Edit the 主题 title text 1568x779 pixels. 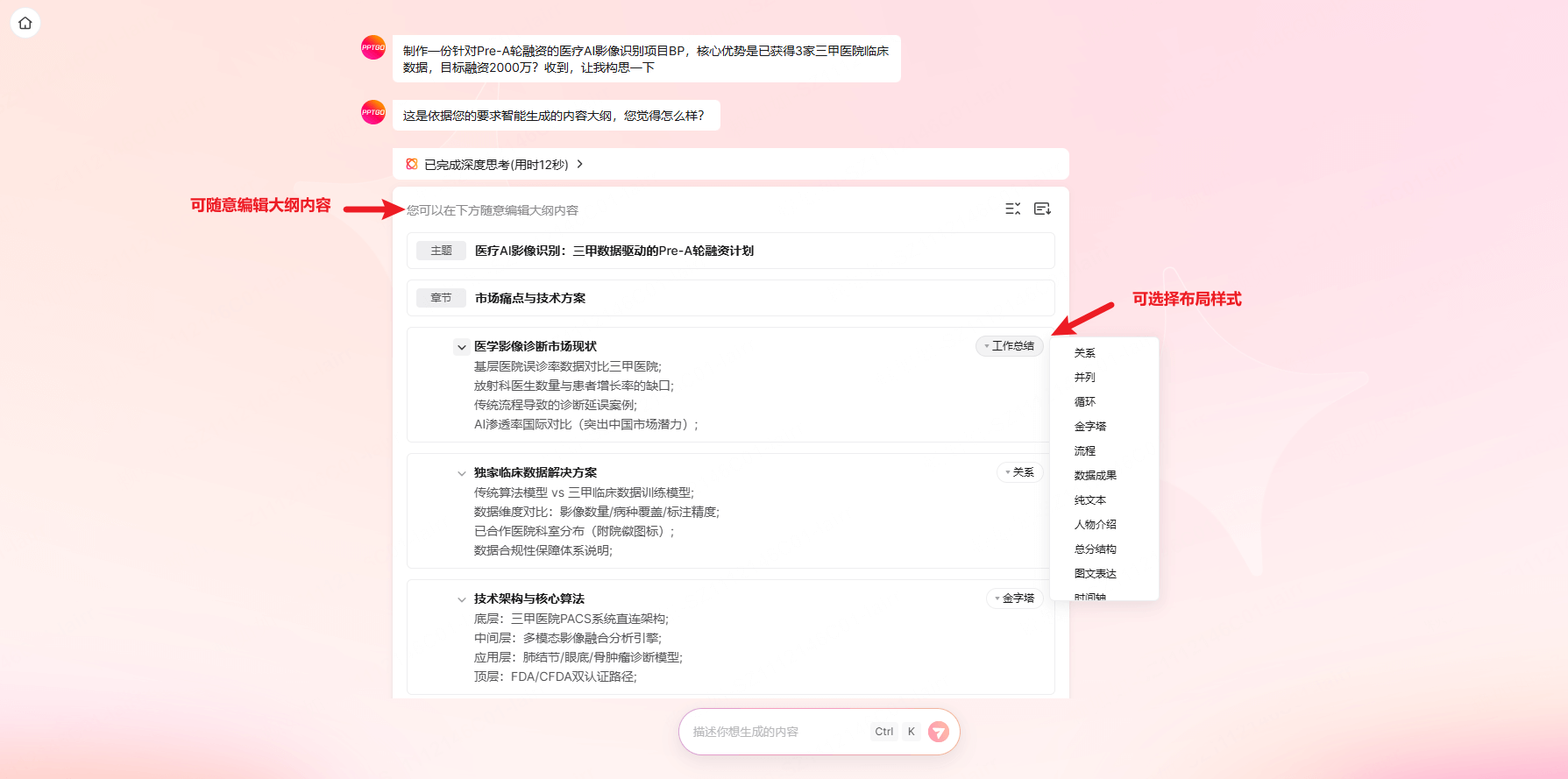pyautogui.click(x=614, y=251)
